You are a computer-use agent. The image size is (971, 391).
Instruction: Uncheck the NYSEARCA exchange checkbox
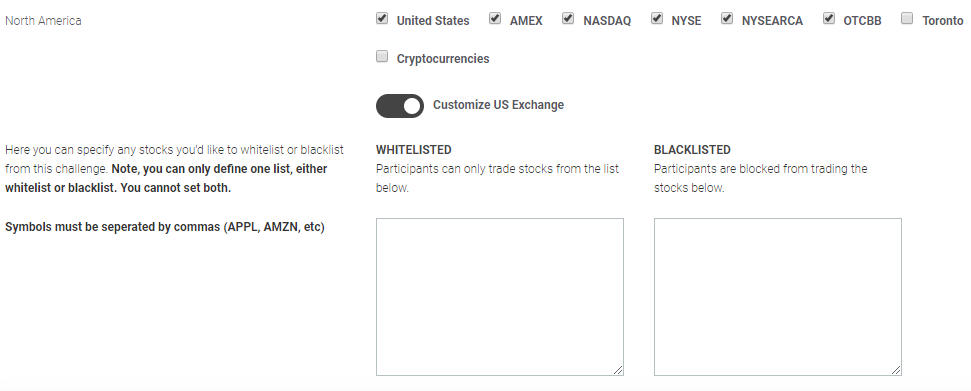tap(727, 19)
